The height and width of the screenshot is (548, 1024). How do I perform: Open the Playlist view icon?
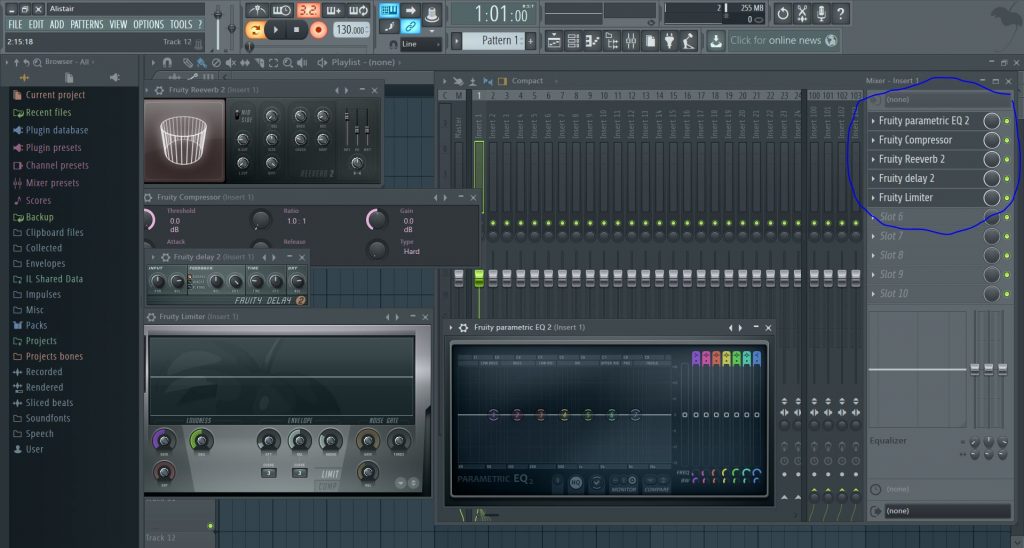(554, 41)
